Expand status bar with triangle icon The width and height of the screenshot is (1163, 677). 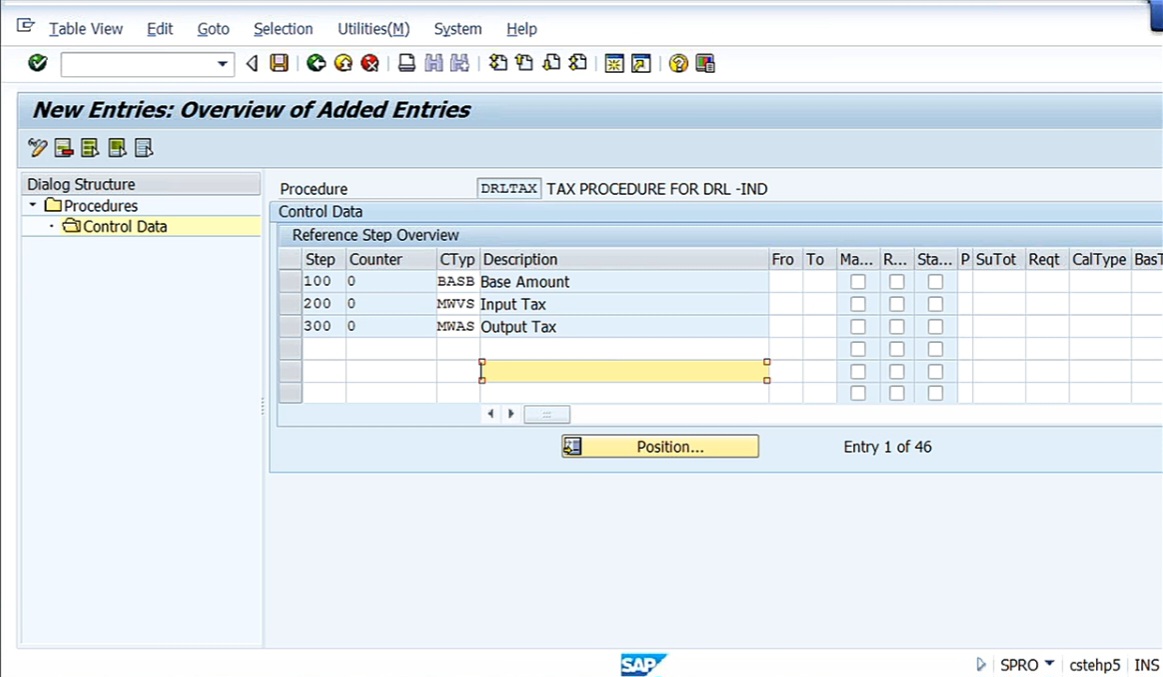(981, 664)
